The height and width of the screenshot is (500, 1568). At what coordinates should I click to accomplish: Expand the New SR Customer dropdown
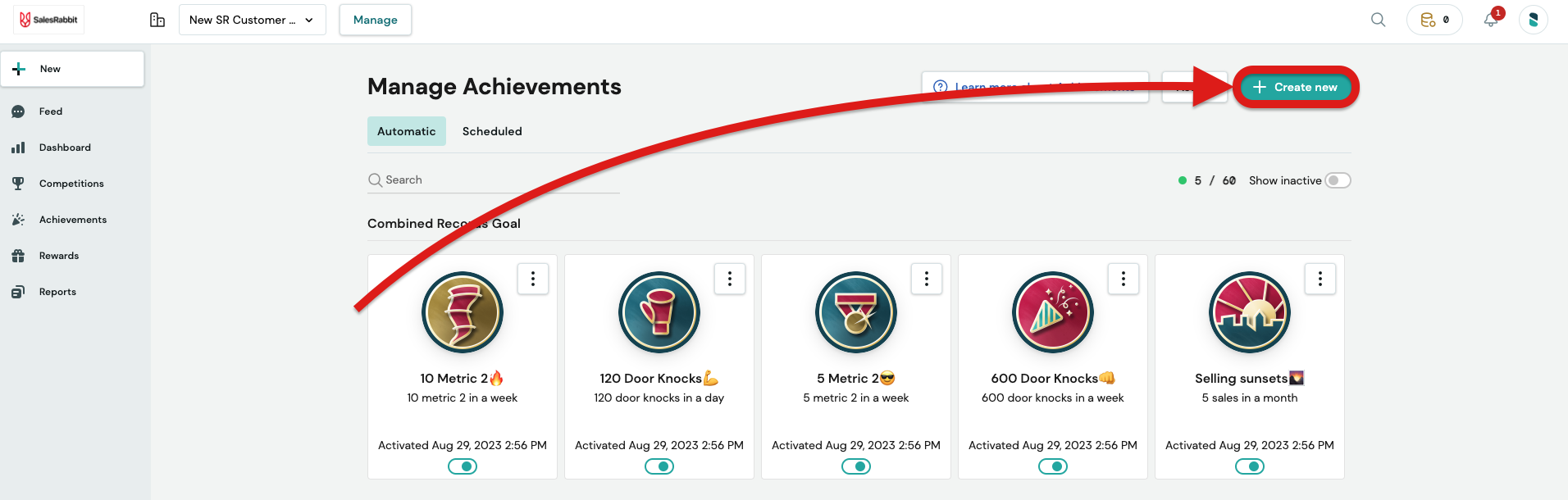coord(252,20)
